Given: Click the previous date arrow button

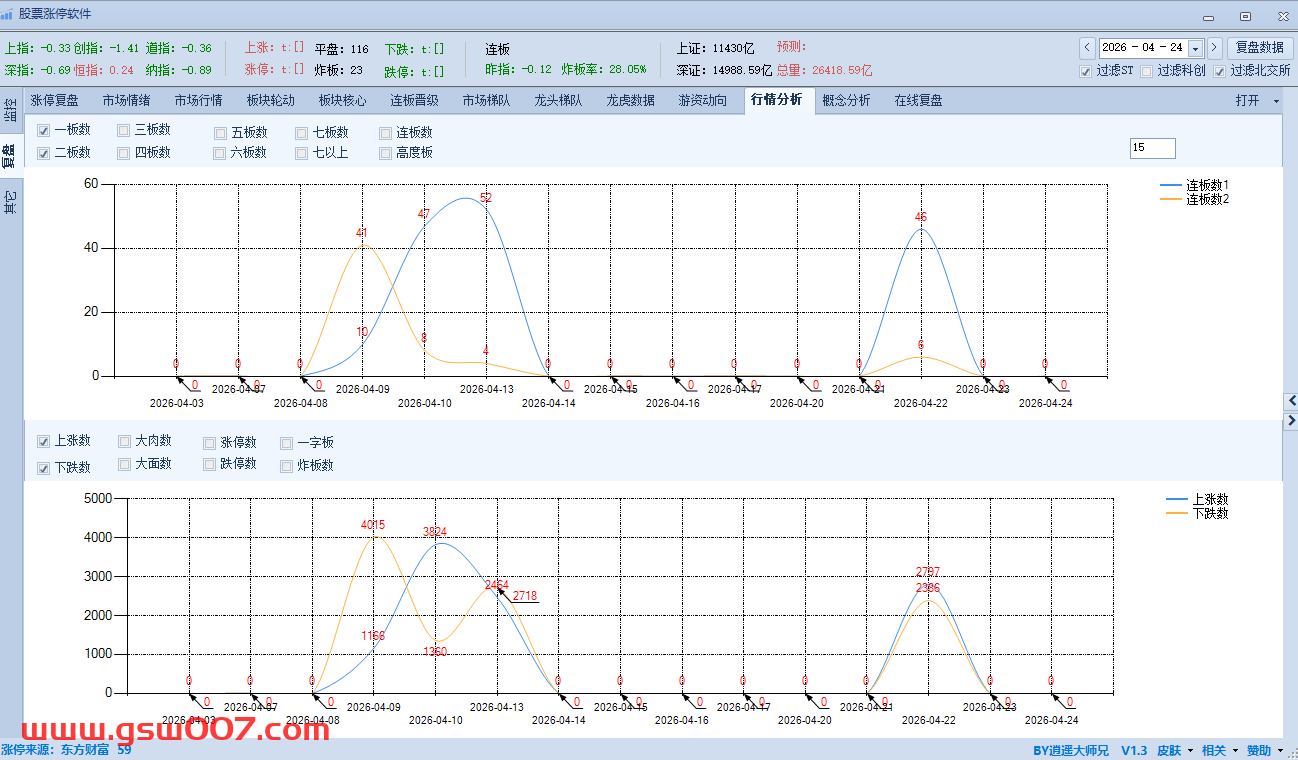Looking at the screenshot, I should click(1087, 48).
